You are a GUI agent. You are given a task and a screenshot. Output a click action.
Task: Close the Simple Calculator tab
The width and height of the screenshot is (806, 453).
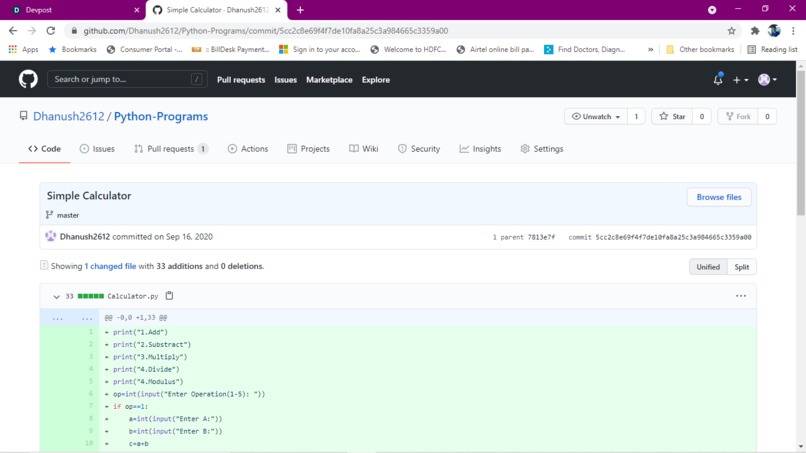(278, 10)
